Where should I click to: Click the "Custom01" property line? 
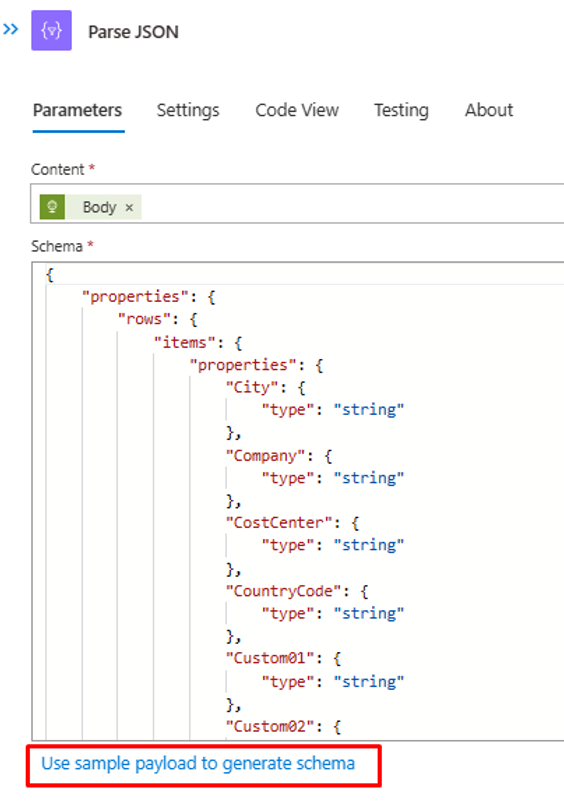pyautogui.click(x=283, y=658)
